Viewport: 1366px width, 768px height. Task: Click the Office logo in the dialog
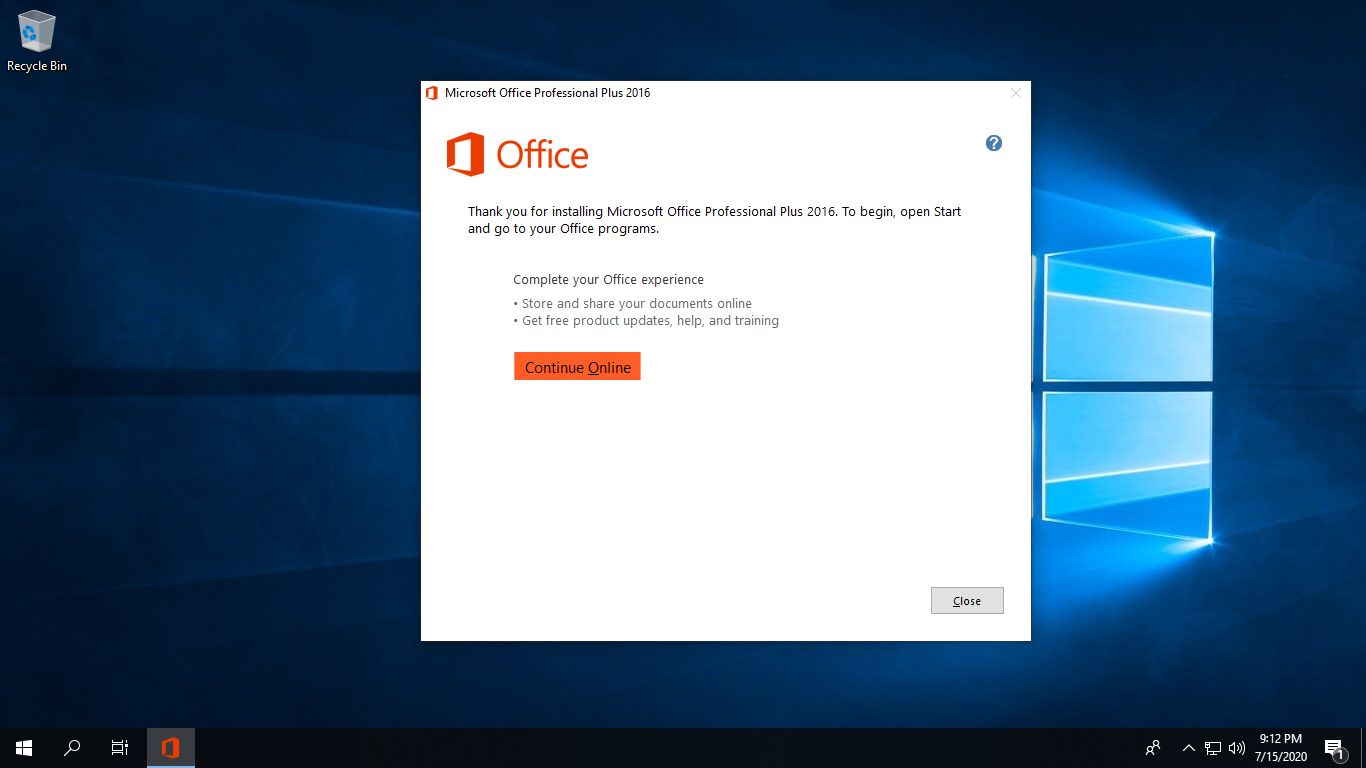coord(517,154)
